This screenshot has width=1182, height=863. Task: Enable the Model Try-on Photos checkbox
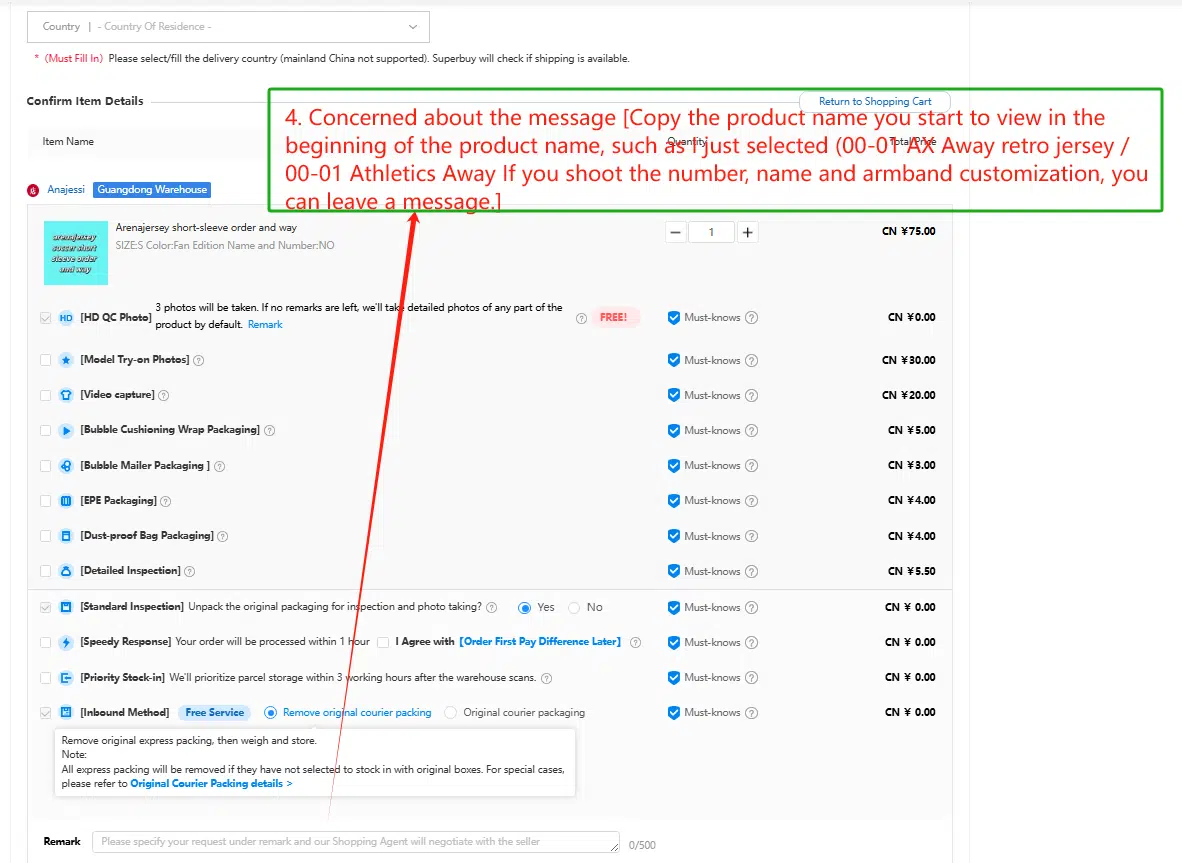(45, 360)
